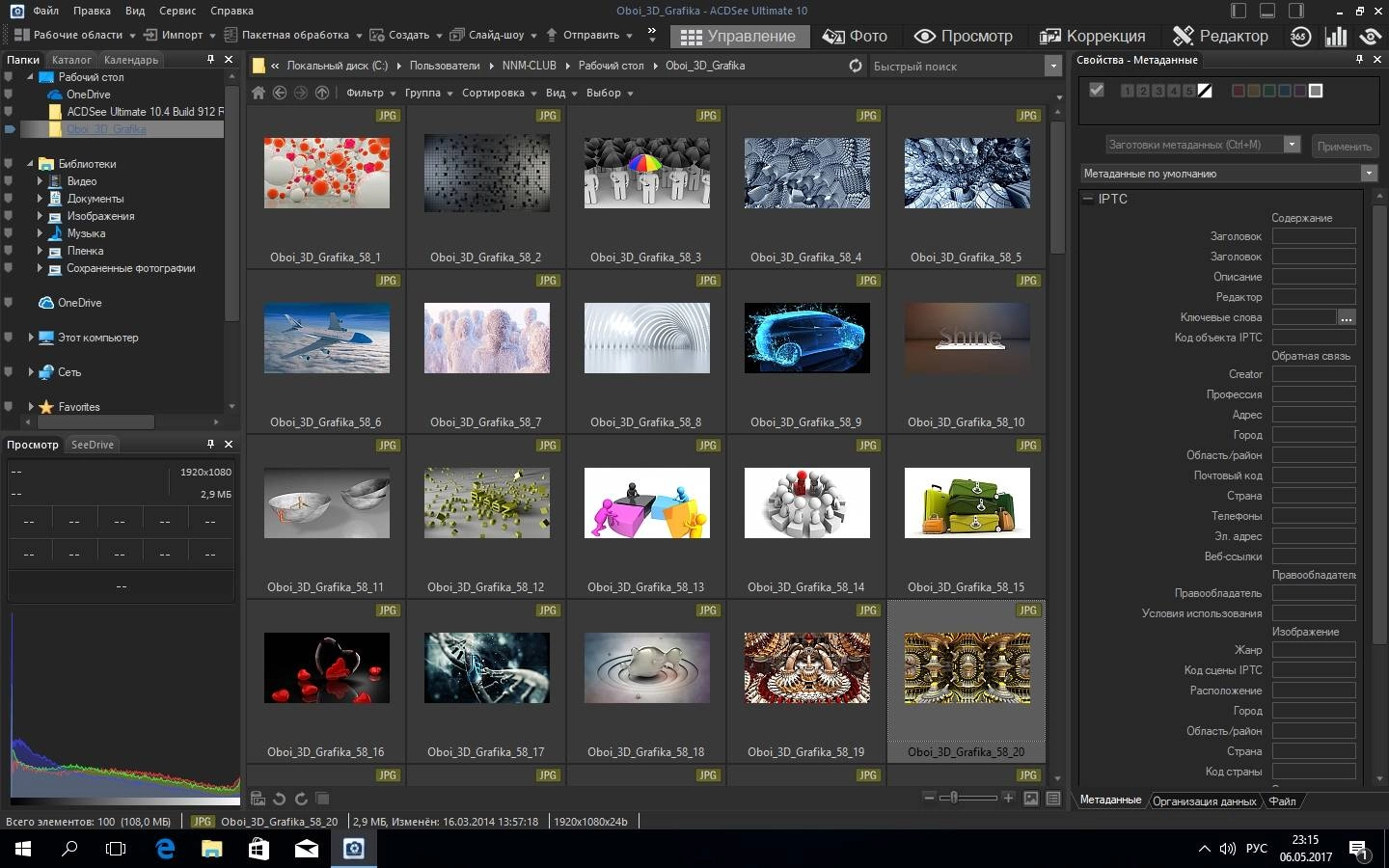Open the Файл menu

[45, 11]
